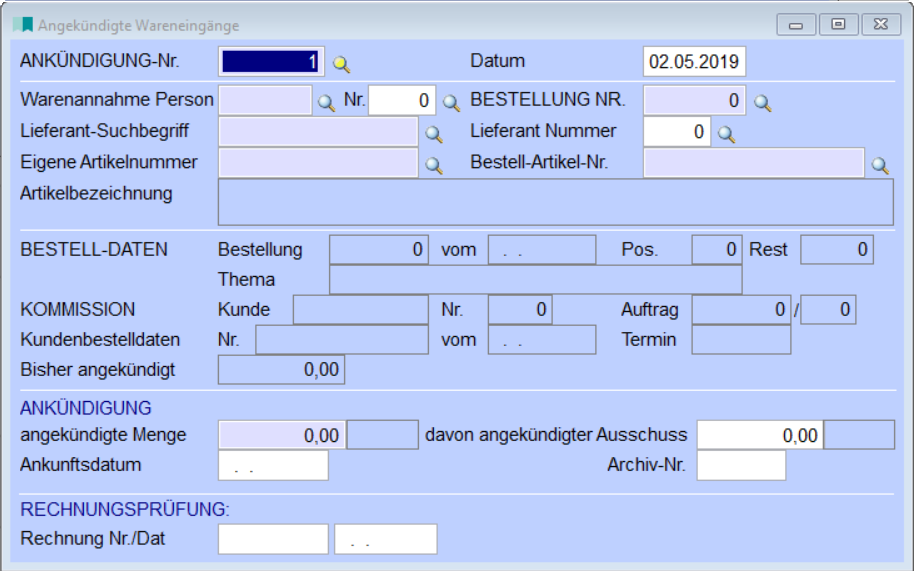Screen dimensions: 914x571
Task: Select the Bestellung number field in BESTELL-DATEN
Action: 379,250
